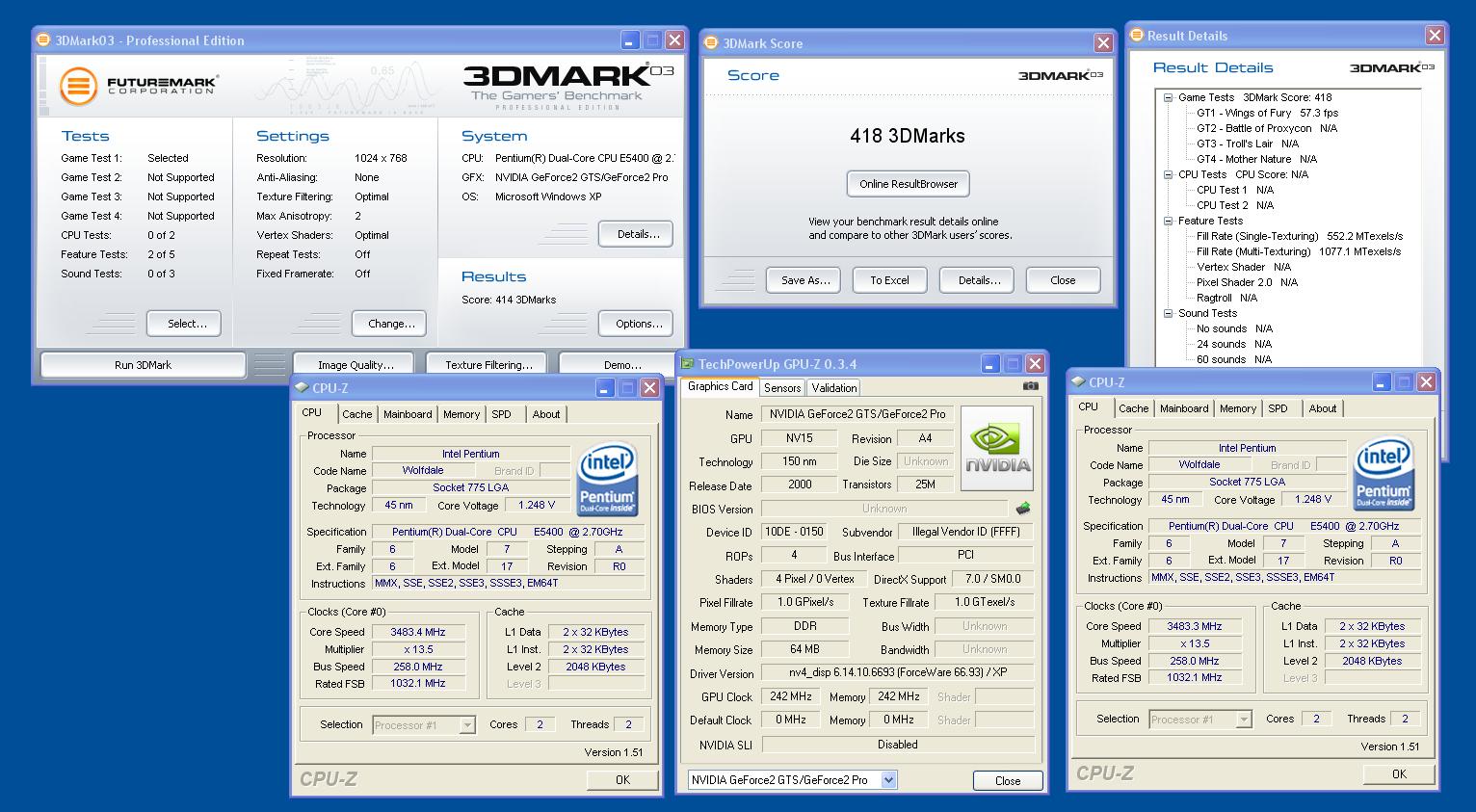Click the BIOS save icon in GPU-Z
Viewport: 1476px width, 812px height.
point(1023,508)
